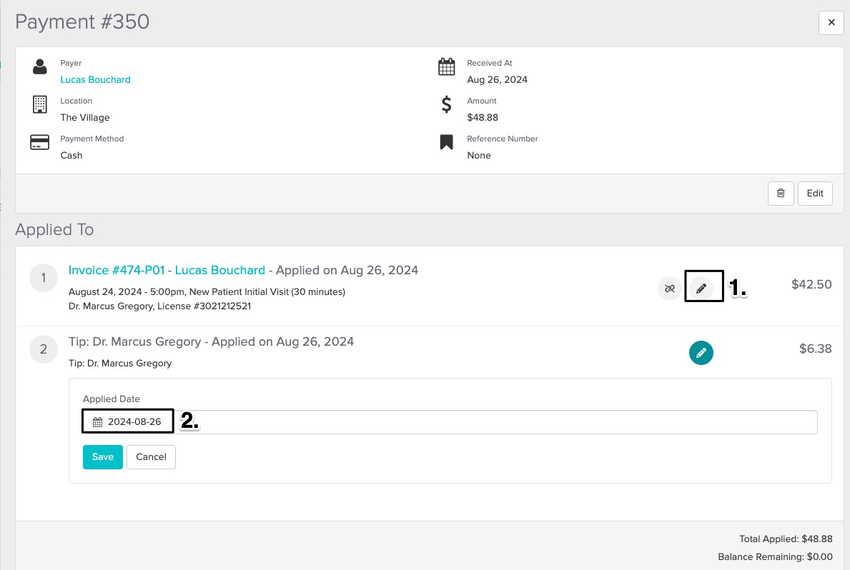Viewport: 850px width, 570px height.
Task: Select the license #3021212521 line
Action: tap(159, 306)
